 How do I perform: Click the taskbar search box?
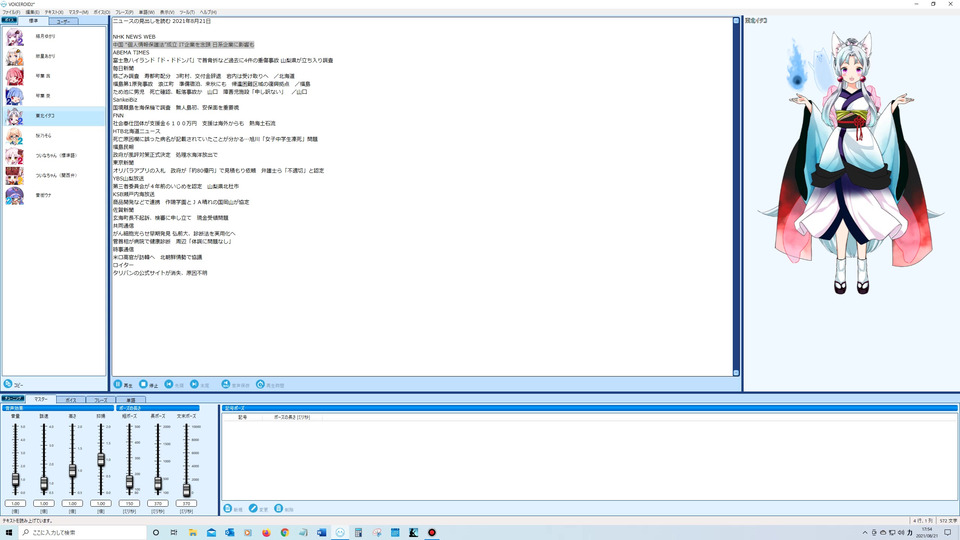[x=83, y=533]
